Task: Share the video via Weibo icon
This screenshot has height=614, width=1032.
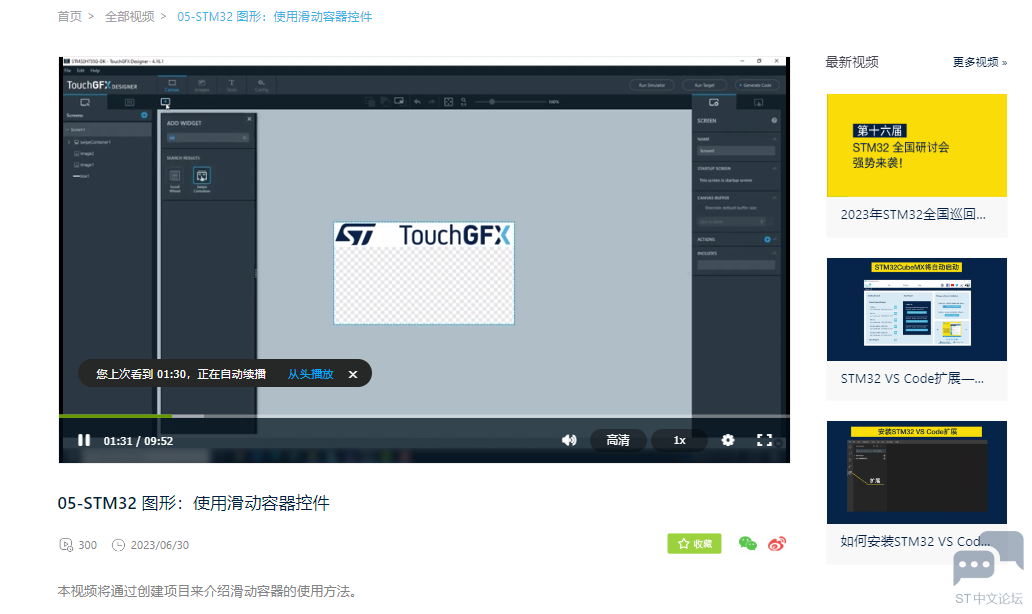Action: point(777,544)
